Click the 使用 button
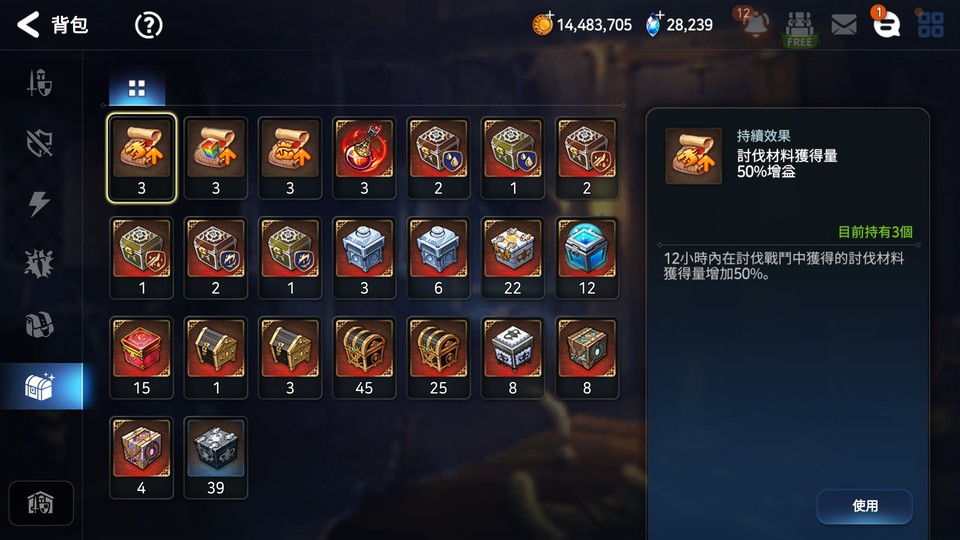 click(864, 506)
